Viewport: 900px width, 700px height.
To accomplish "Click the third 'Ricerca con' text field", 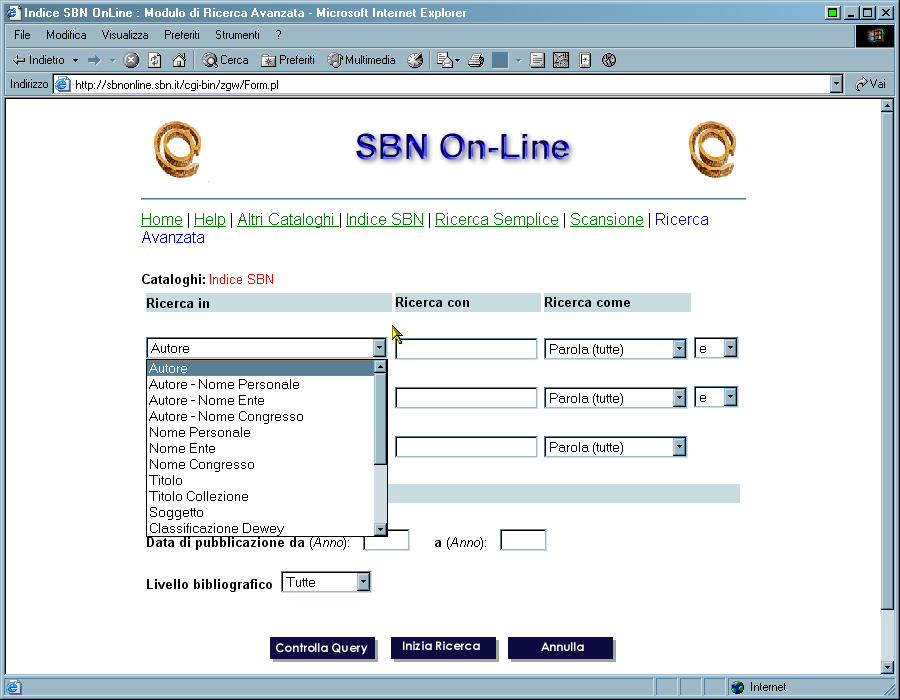I will [x=466, y=447].
